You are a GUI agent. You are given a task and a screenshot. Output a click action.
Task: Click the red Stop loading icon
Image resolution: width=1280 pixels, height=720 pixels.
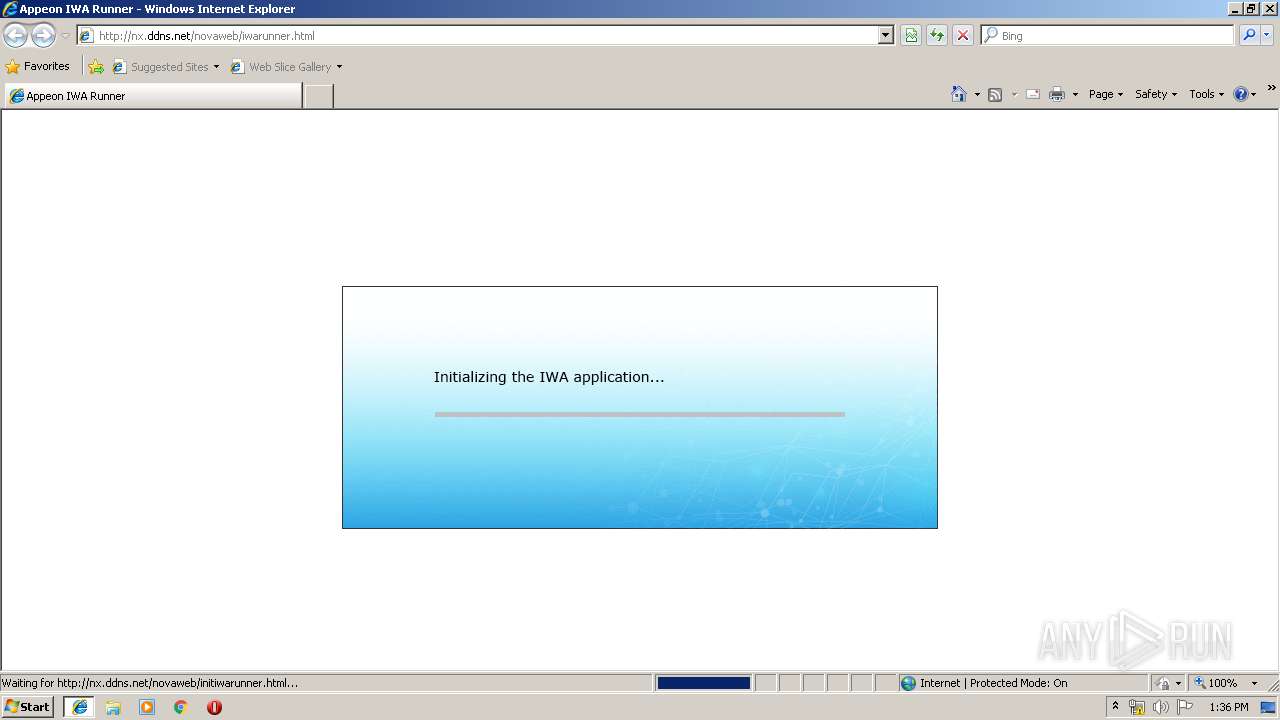[x=963, y=36]
